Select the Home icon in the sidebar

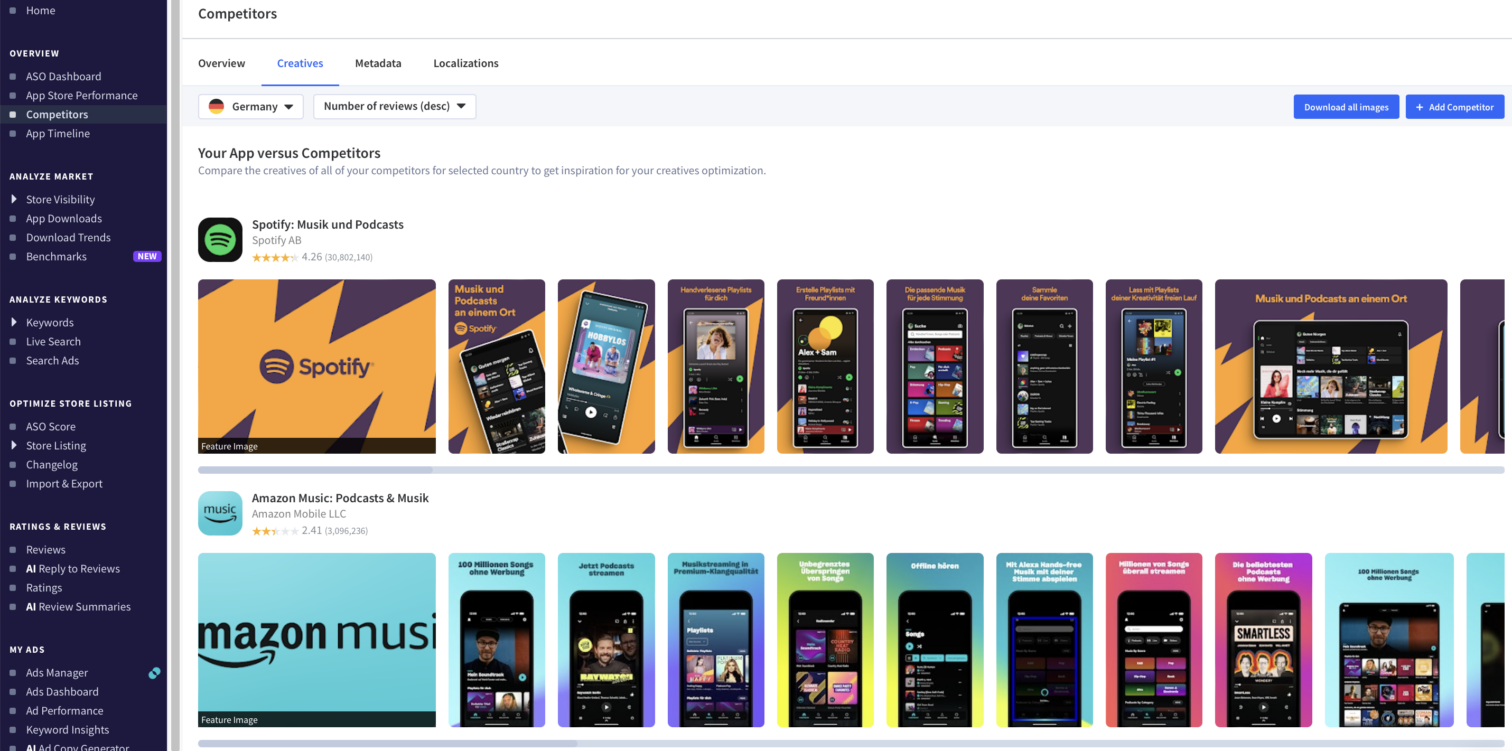pyautogui.click(x=13, y=10)
